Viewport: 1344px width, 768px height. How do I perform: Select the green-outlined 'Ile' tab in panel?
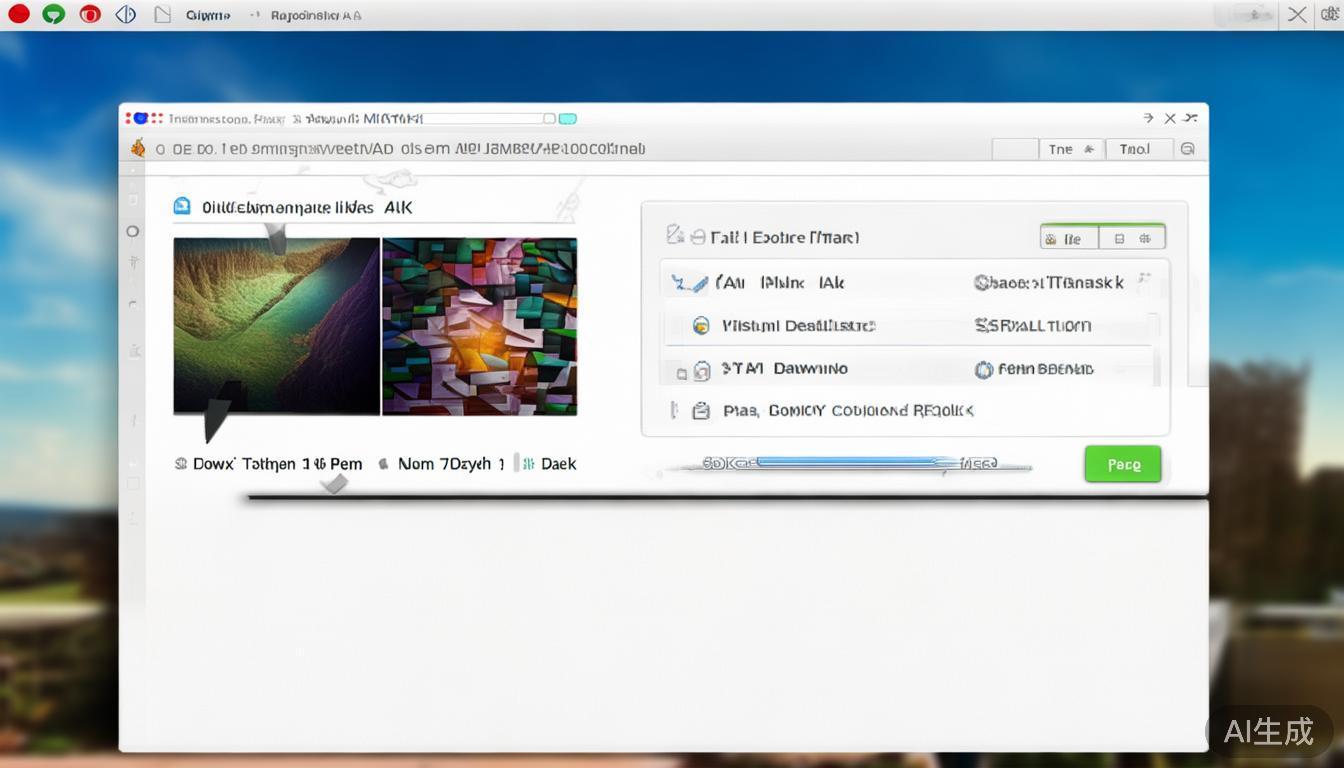pyautogui.click(x=1069, y=239)
